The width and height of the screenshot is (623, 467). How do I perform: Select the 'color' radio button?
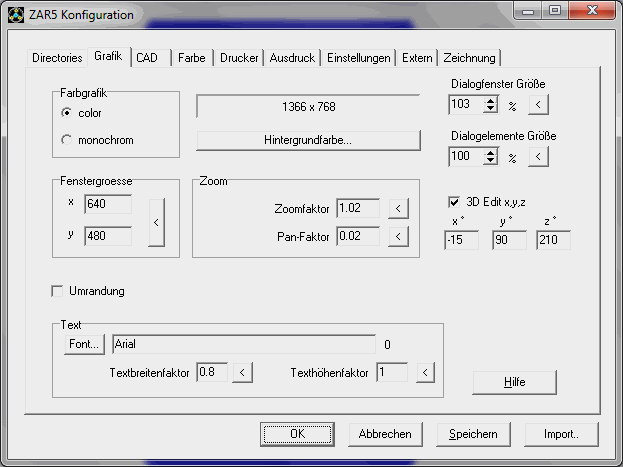point(67,113)
